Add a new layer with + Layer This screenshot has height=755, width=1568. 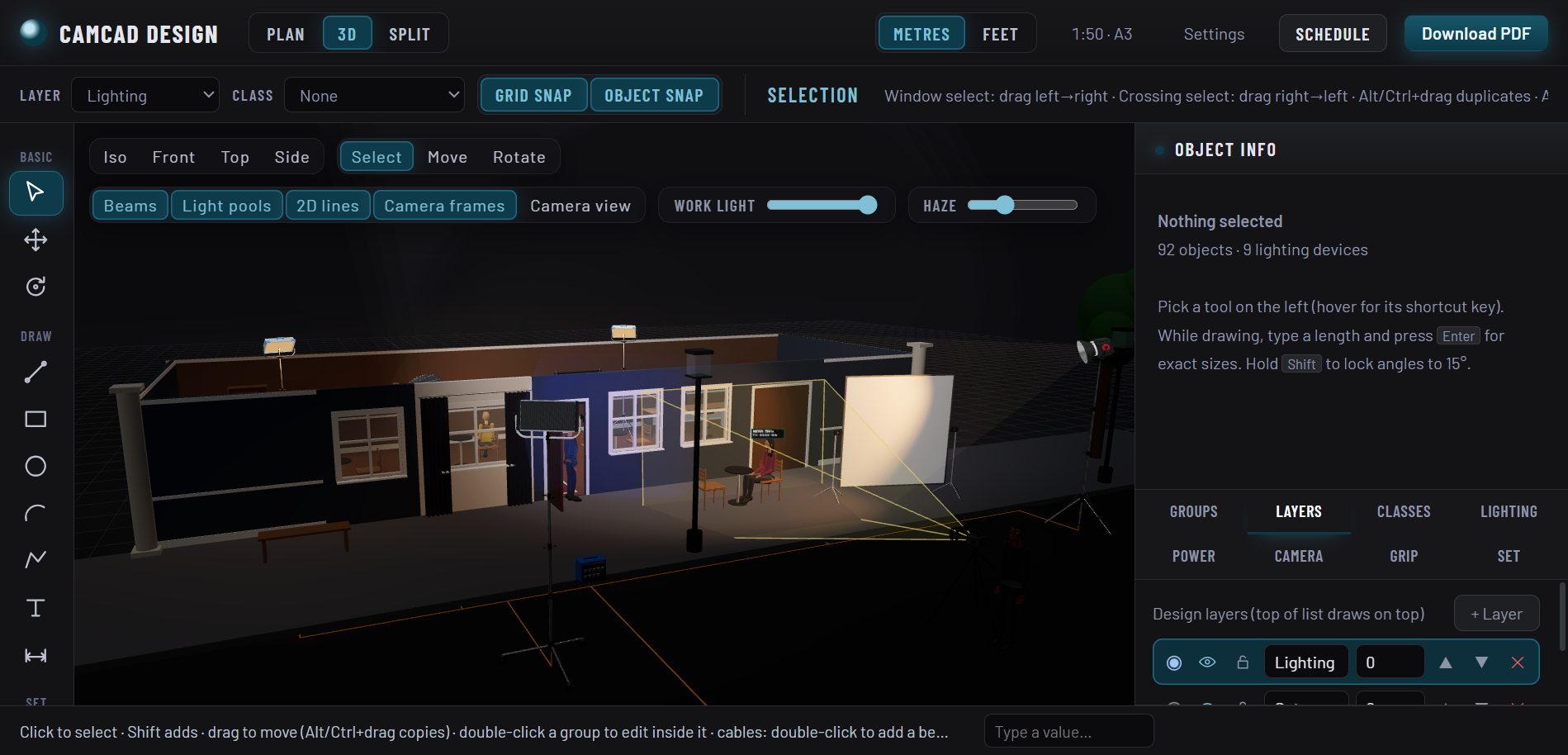pyautogui.click(x=1497, y=614)
